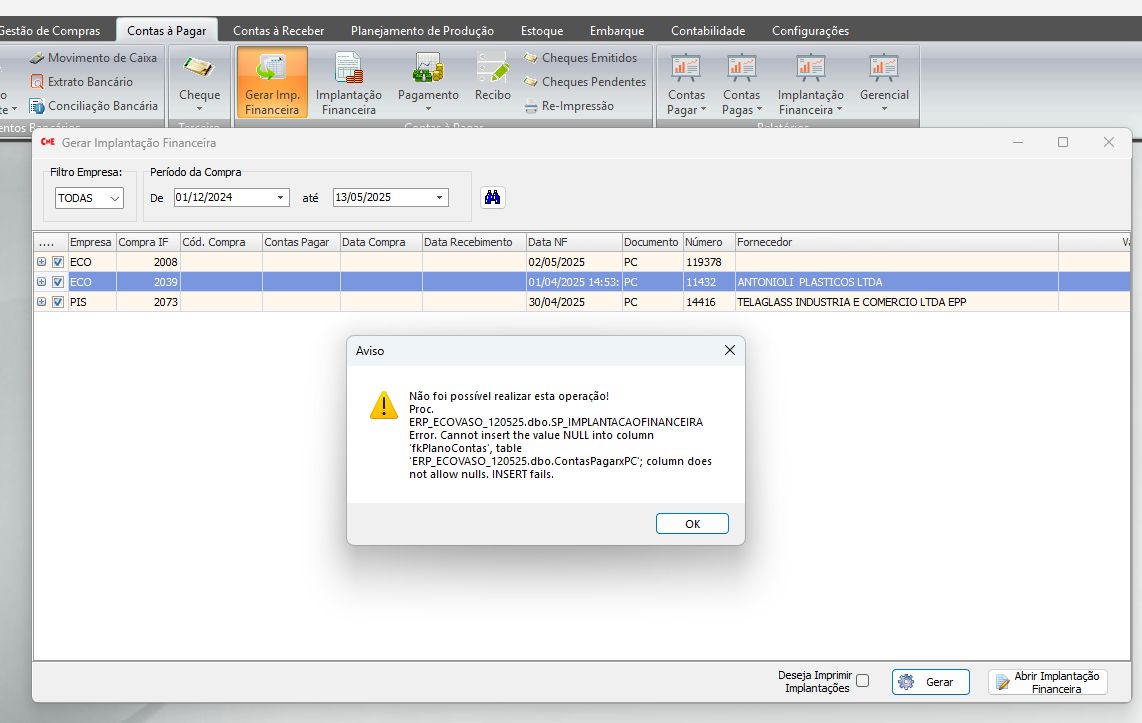Open the Estoque tab
The width and height of the screenshot is (1142, 723).
click(541, 31)
